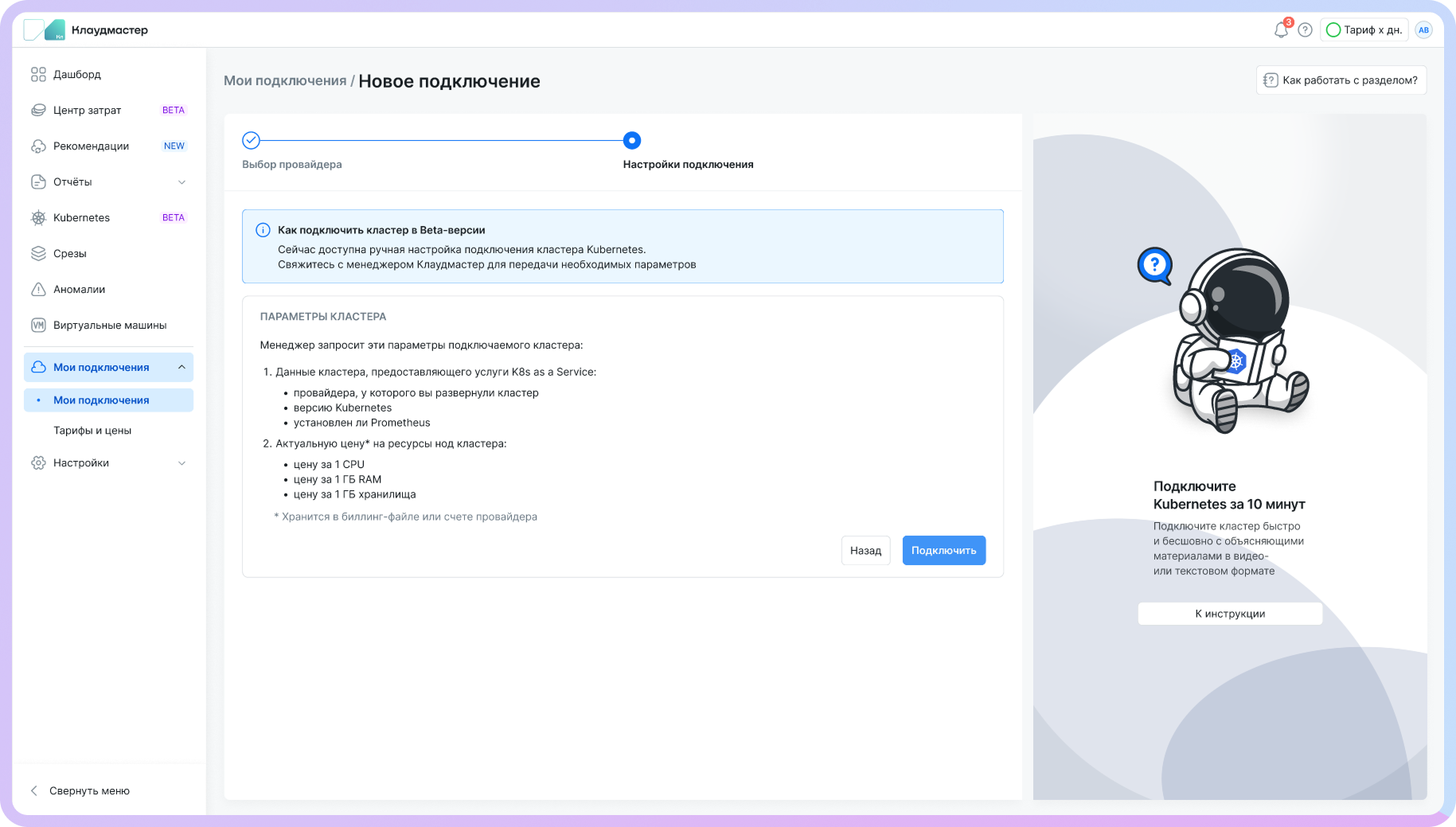Select Тарифы и цены submenu item
The height and width of the screenshot is (827, 1456).
[x=92, y=431]
